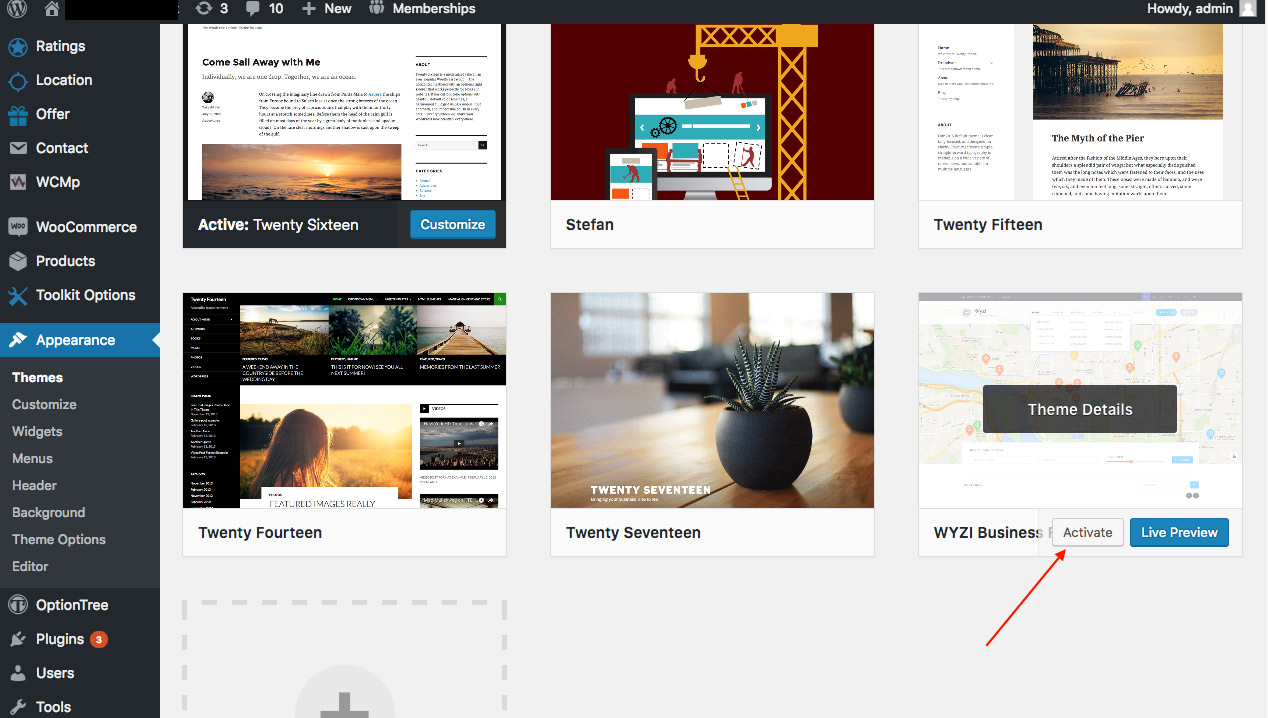Select the Stefan theme thumbnail
The width and height of the screenshot is (1268, 718).
(712, 112)
